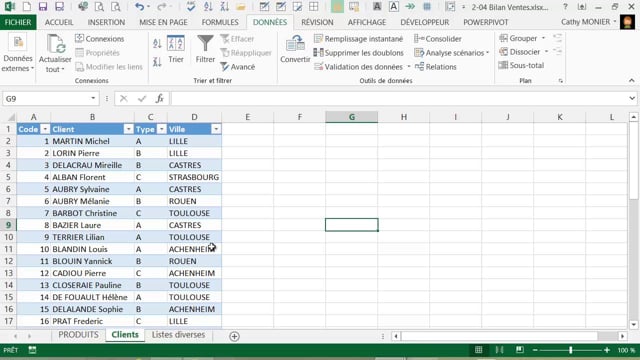Open the Plan group dialog launcher
640x360 pixels.
[560, 81]
